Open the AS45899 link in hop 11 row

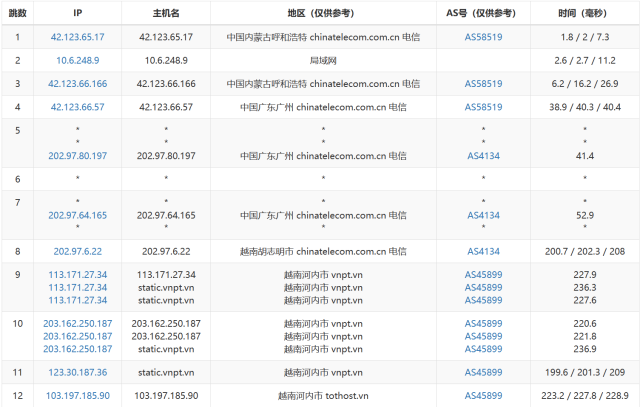[x=483, y=372]
